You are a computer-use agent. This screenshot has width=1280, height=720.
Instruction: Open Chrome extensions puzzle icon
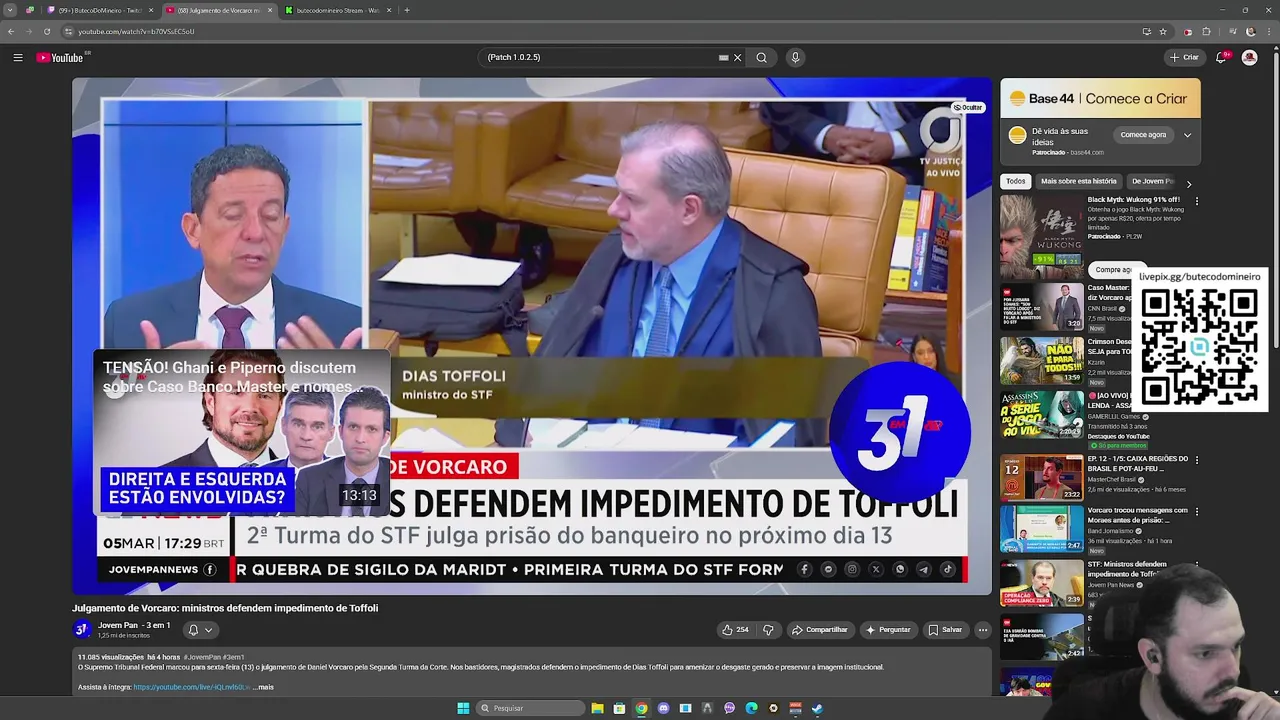(1206, 32)
